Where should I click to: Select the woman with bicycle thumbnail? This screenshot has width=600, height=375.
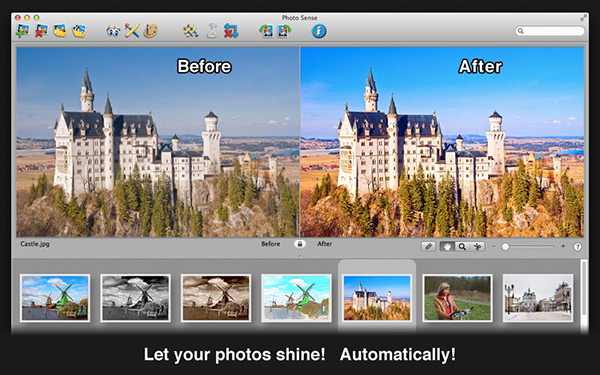click(458, 298)
